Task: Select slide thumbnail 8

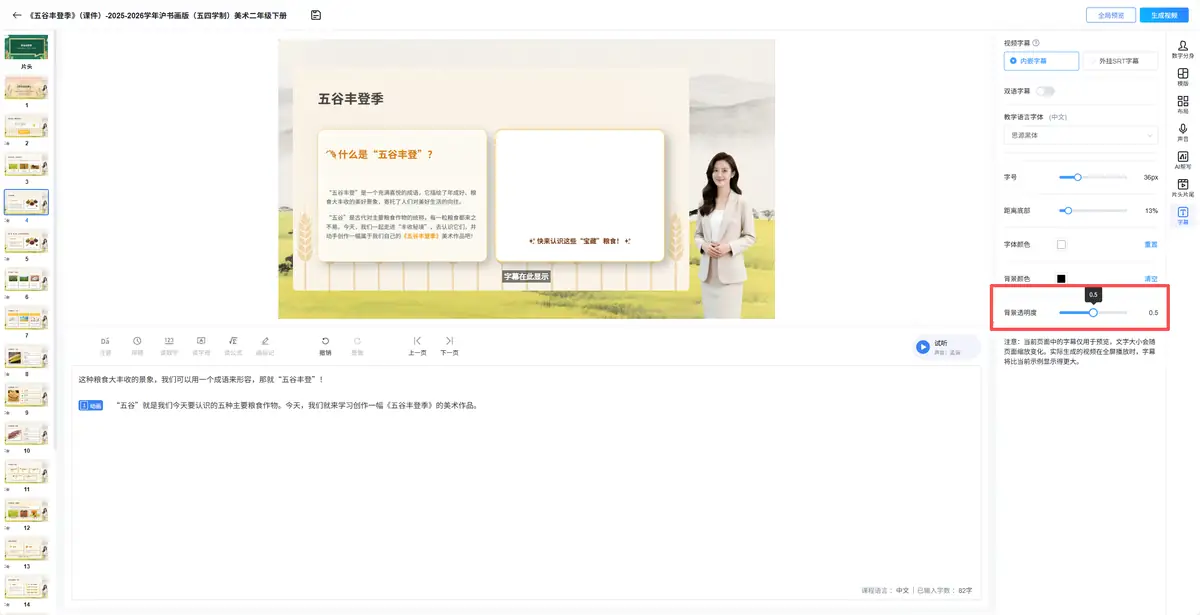Action: click(26, 356)
